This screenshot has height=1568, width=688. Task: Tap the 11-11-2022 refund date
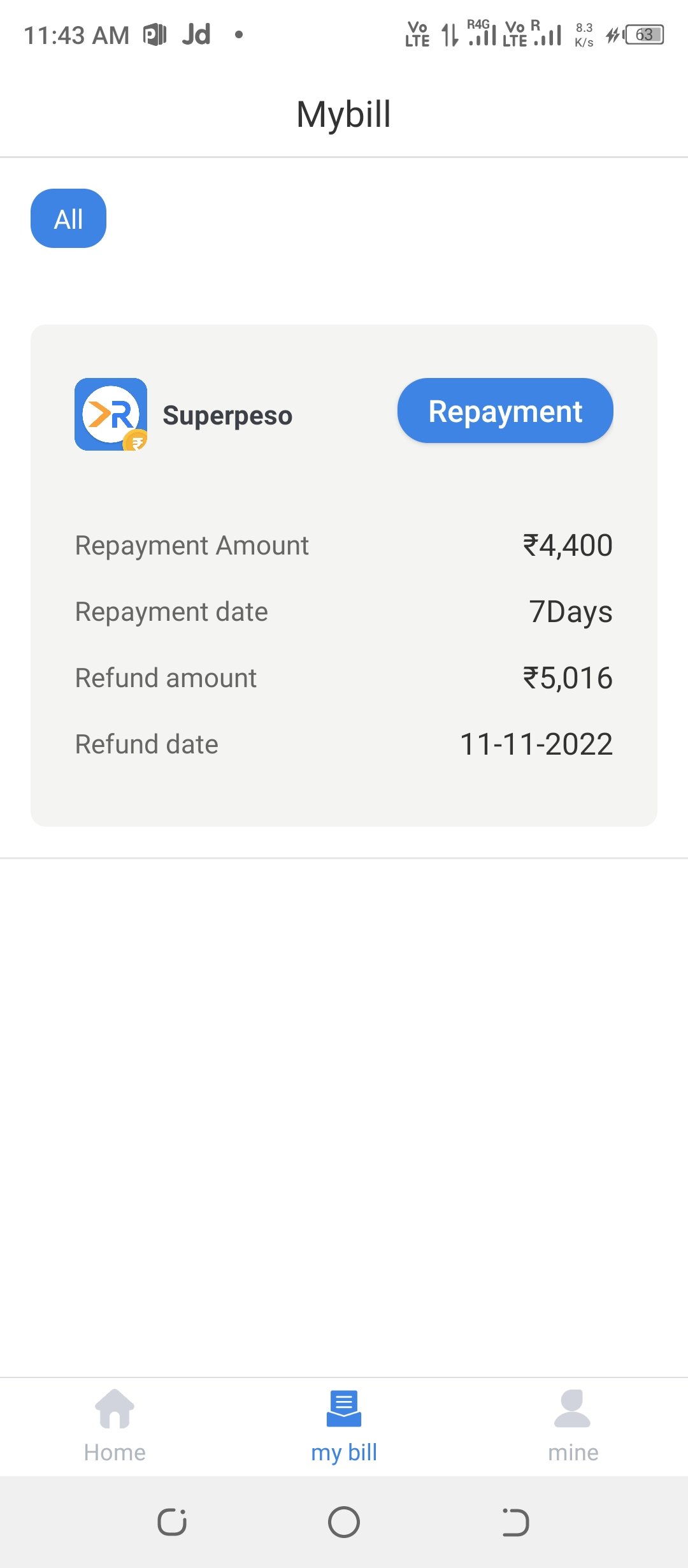(x=536, y=744)
